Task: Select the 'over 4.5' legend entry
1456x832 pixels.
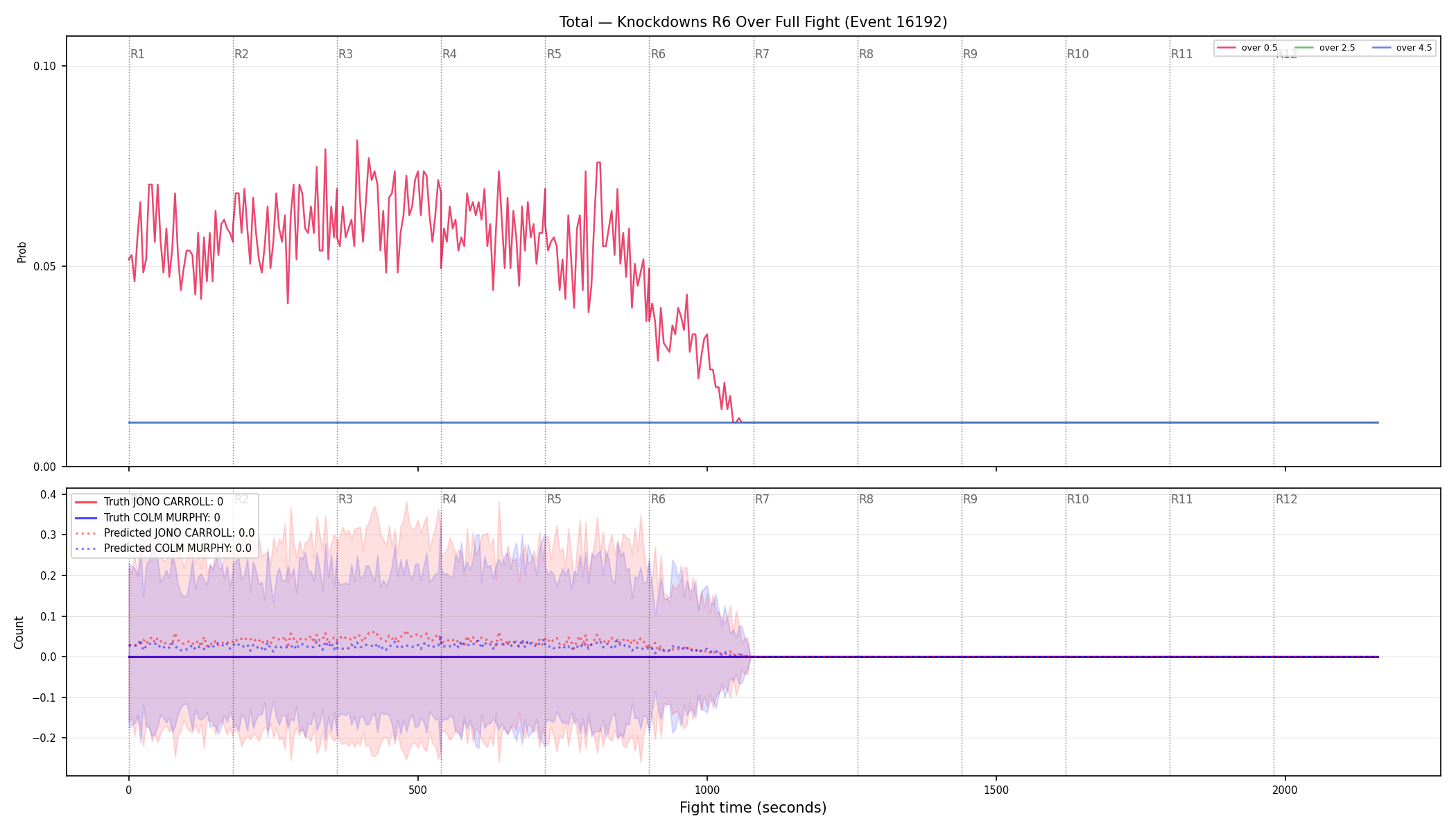Action: click(x=1402, y=48)
